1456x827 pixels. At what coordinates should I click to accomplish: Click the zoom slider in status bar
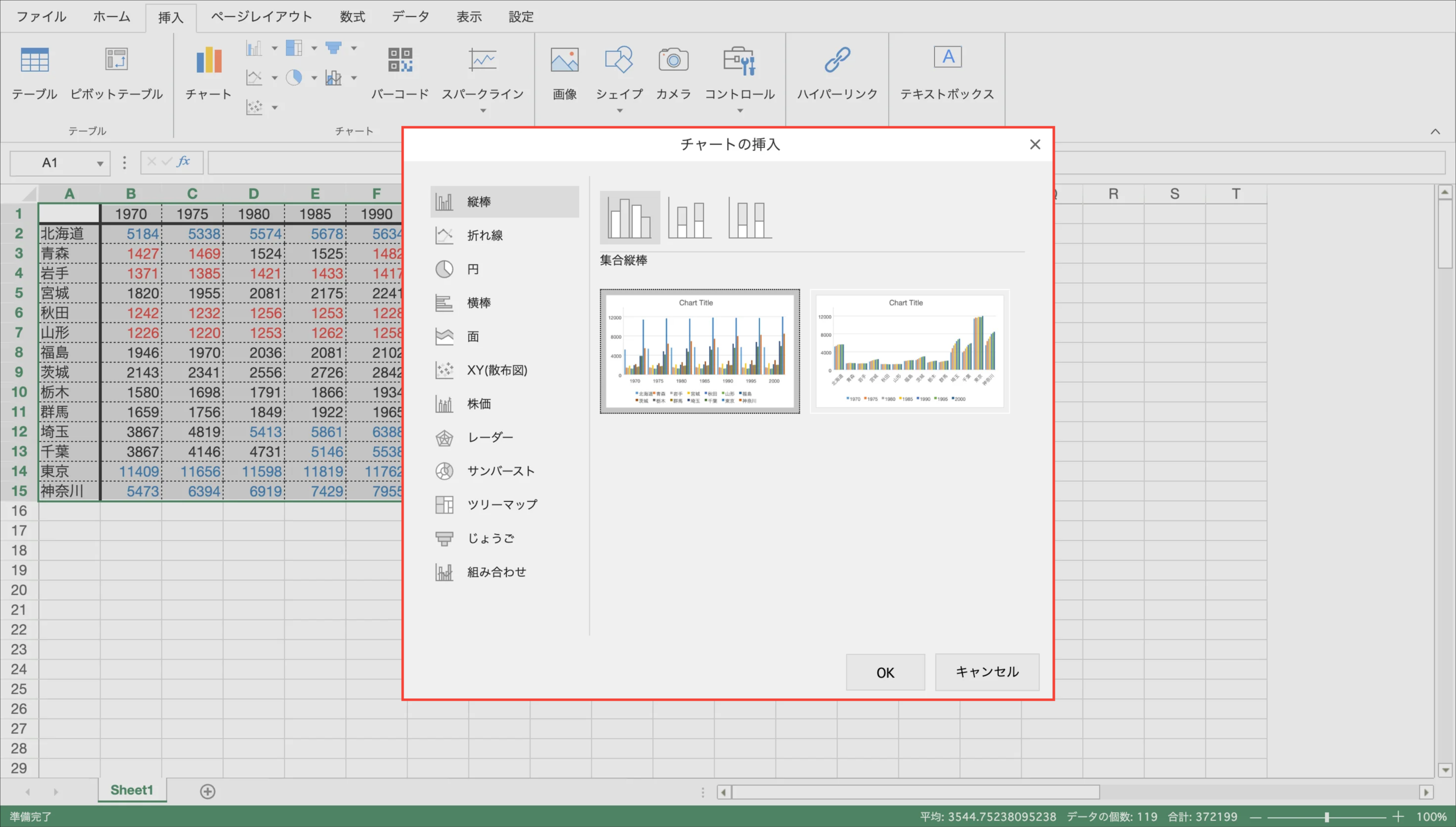1327,817
